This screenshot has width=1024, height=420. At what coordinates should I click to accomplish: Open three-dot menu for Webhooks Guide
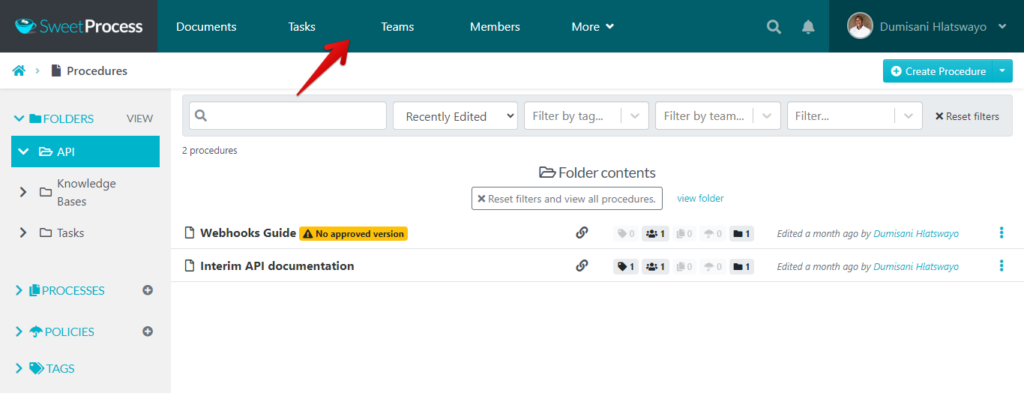coord(1001,233)
